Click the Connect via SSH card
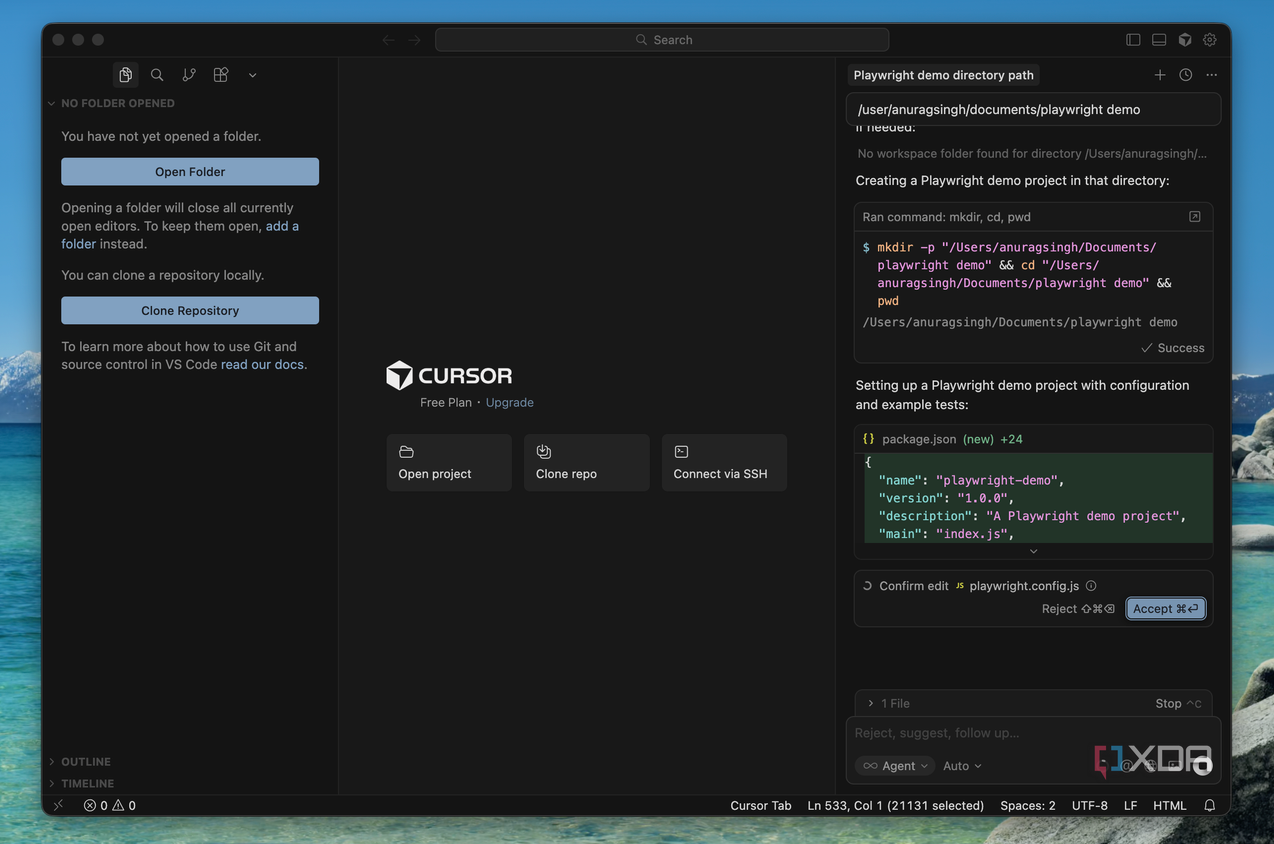 724,463
